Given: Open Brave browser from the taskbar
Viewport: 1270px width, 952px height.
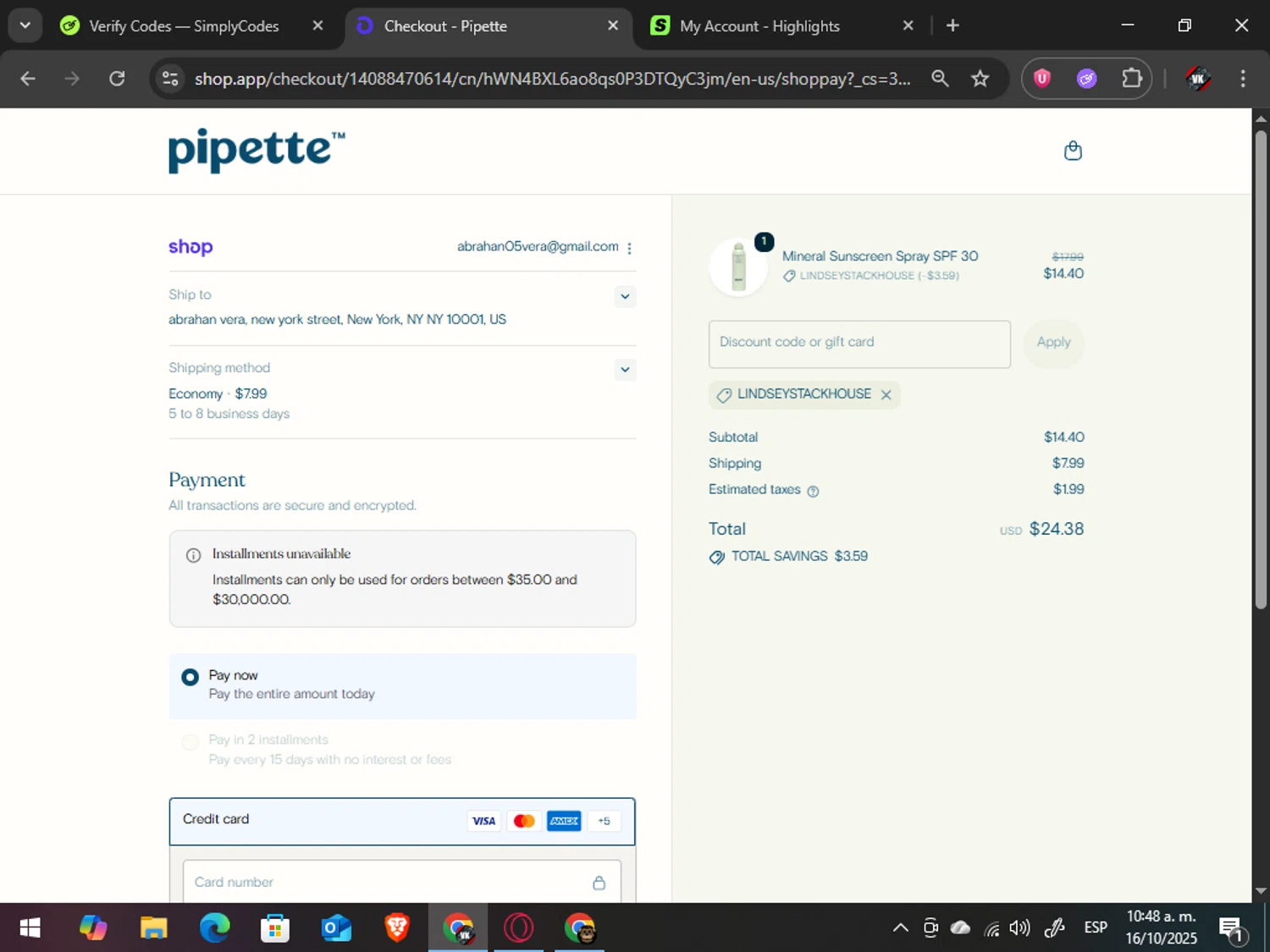Looking at the screenshot, I should 397,928.
